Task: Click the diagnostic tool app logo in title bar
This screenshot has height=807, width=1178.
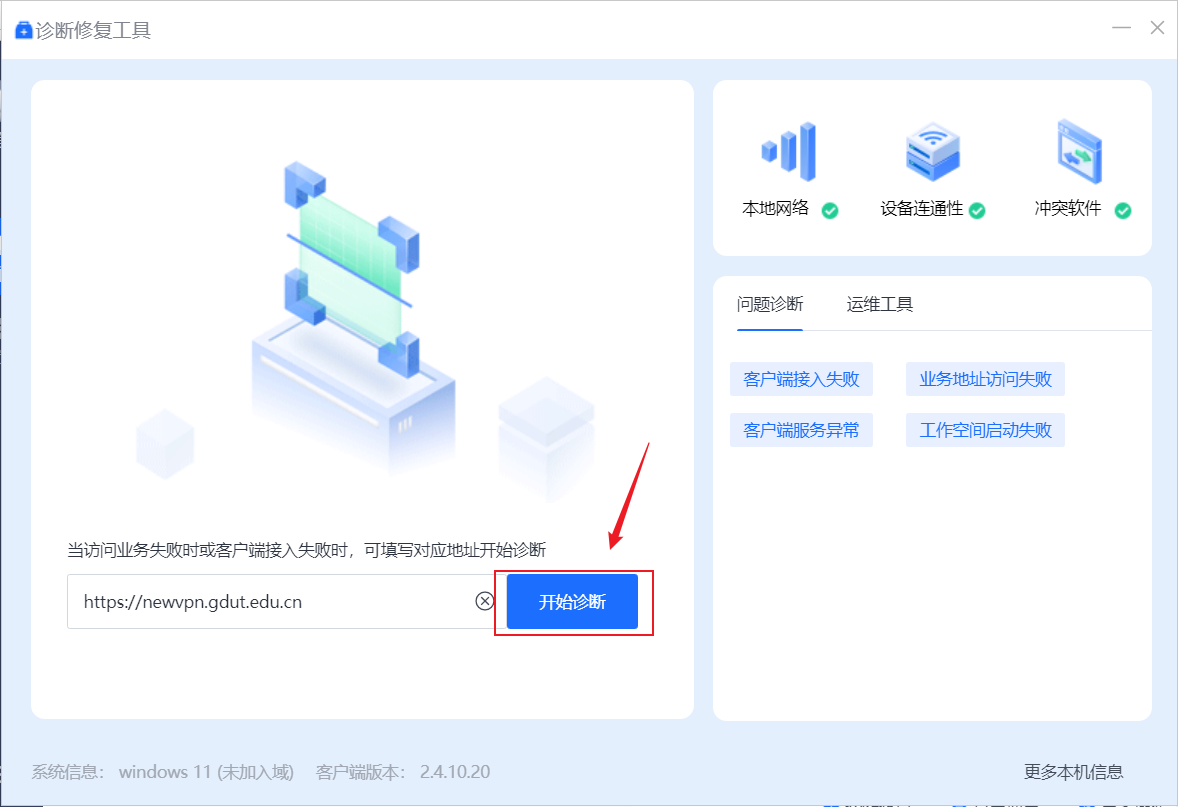Action: tap(24, 30)
